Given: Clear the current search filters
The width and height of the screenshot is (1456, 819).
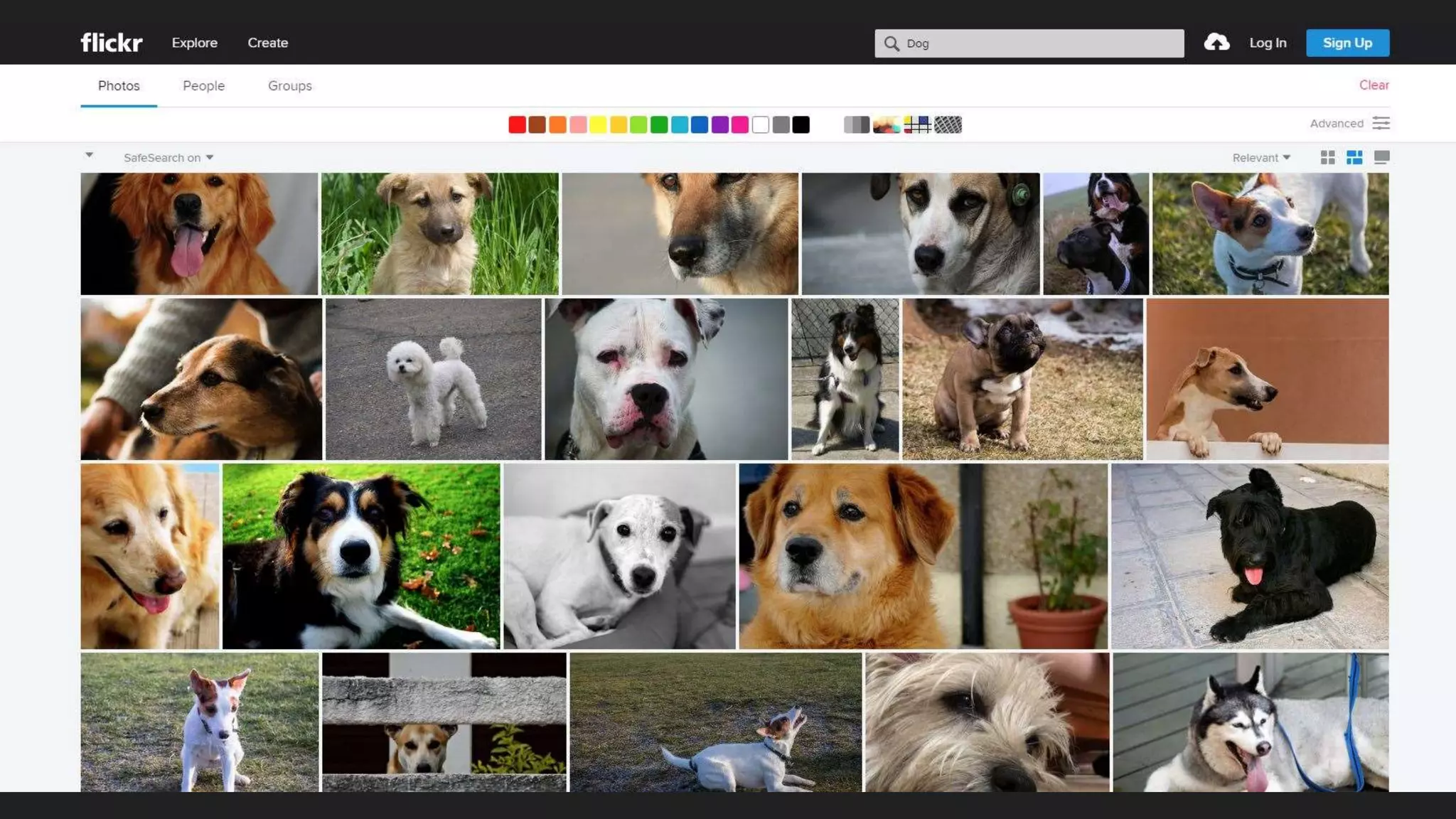Looking at the screenshot, I should (1374, 85).
